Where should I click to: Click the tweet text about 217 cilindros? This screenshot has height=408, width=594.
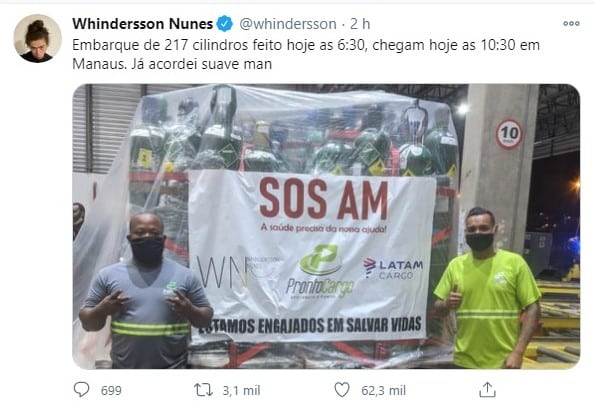tap(306, 55)
